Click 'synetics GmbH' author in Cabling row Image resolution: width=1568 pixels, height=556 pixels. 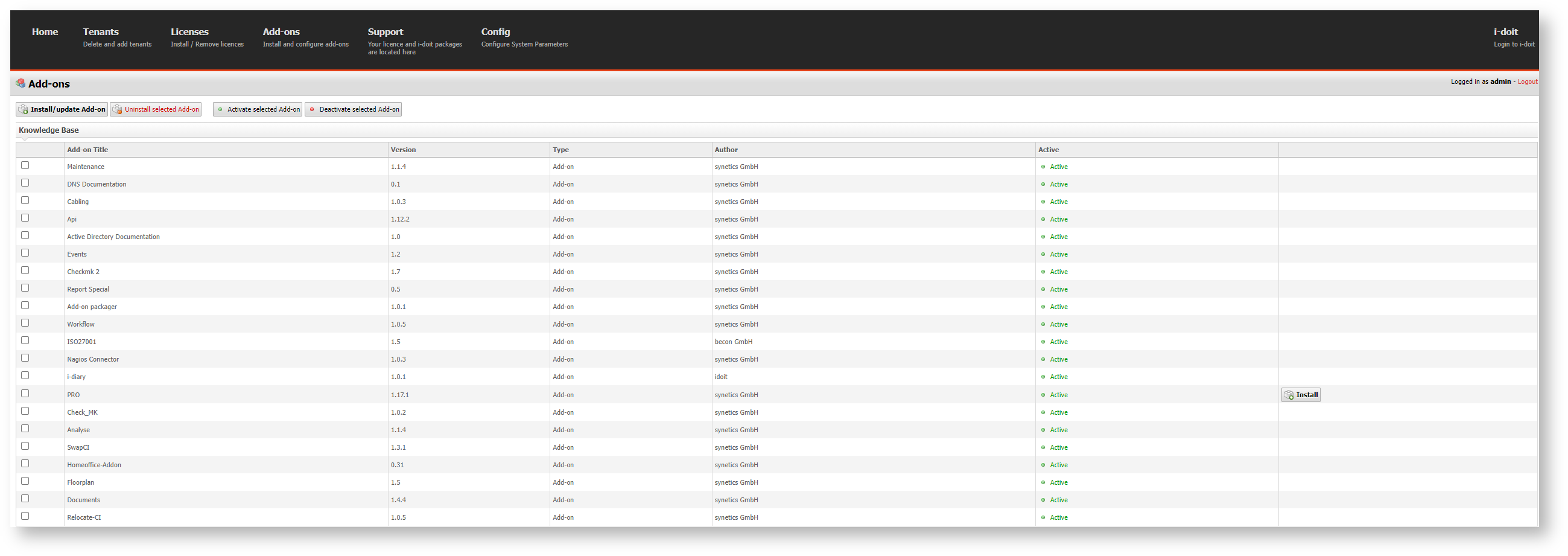[x=737, y=202]
